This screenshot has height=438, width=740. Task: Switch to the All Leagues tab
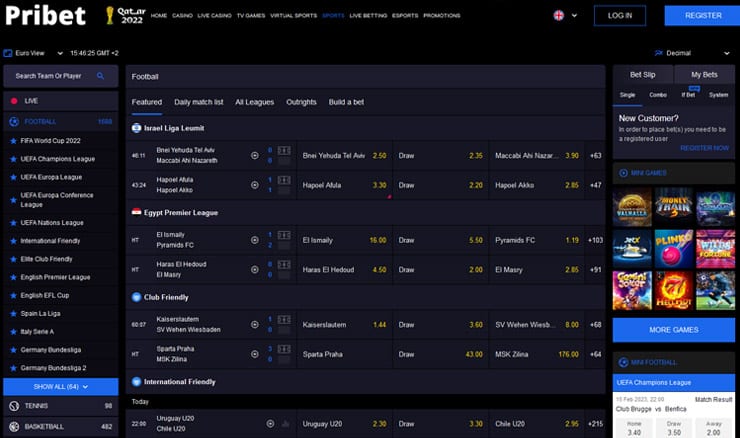coord(254,102)
